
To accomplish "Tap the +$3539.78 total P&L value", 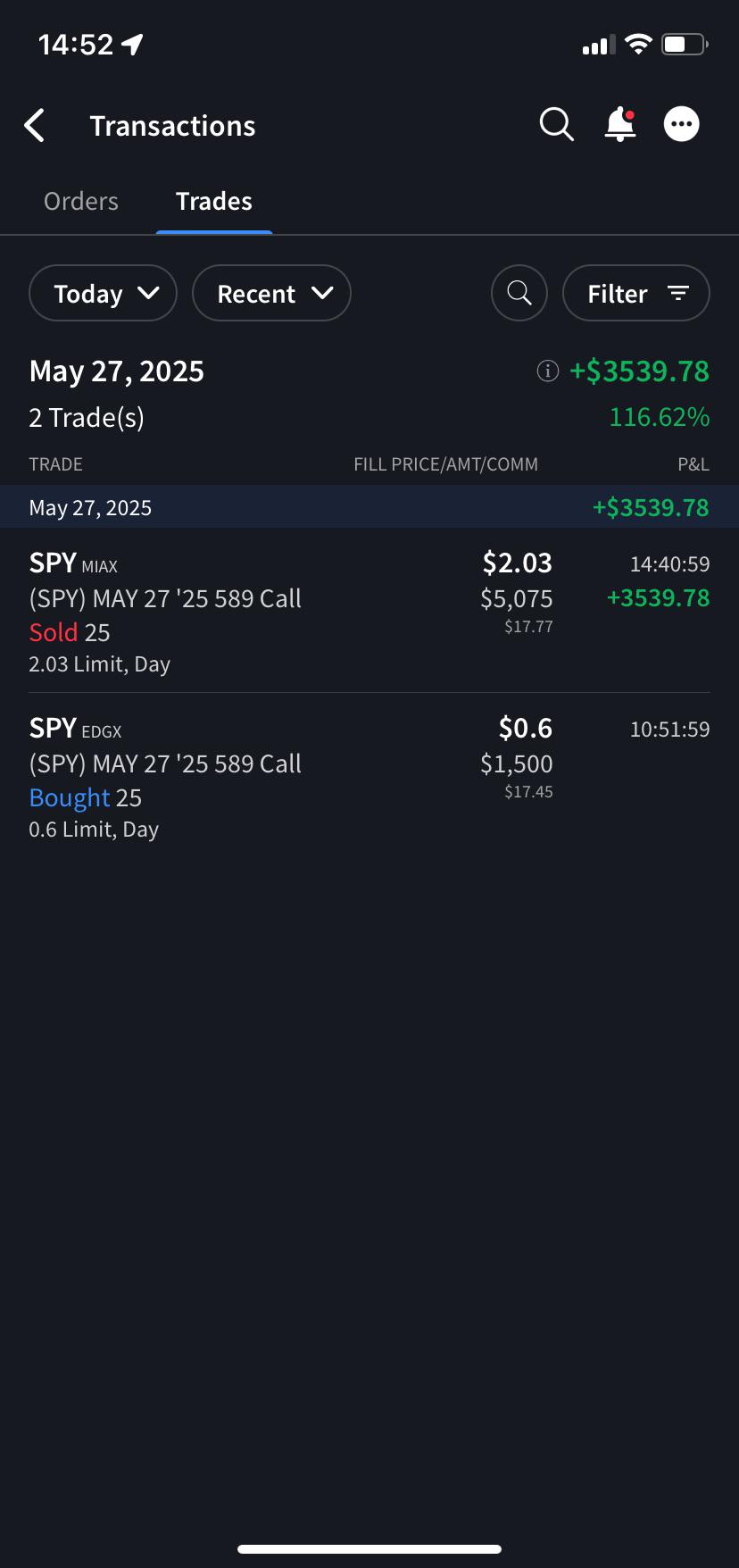I will pyautogui.click(x=639, y=371).
